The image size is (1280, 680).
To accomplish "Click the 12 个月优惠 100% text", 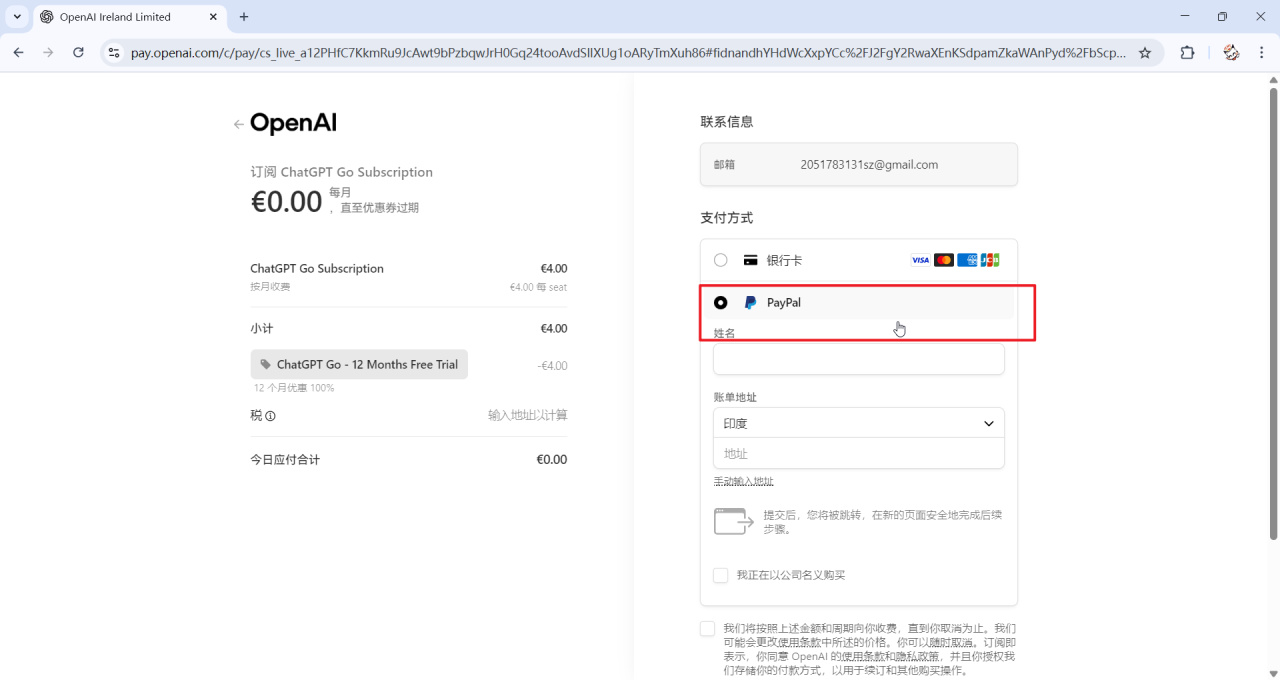I will (x=294, y=388).
